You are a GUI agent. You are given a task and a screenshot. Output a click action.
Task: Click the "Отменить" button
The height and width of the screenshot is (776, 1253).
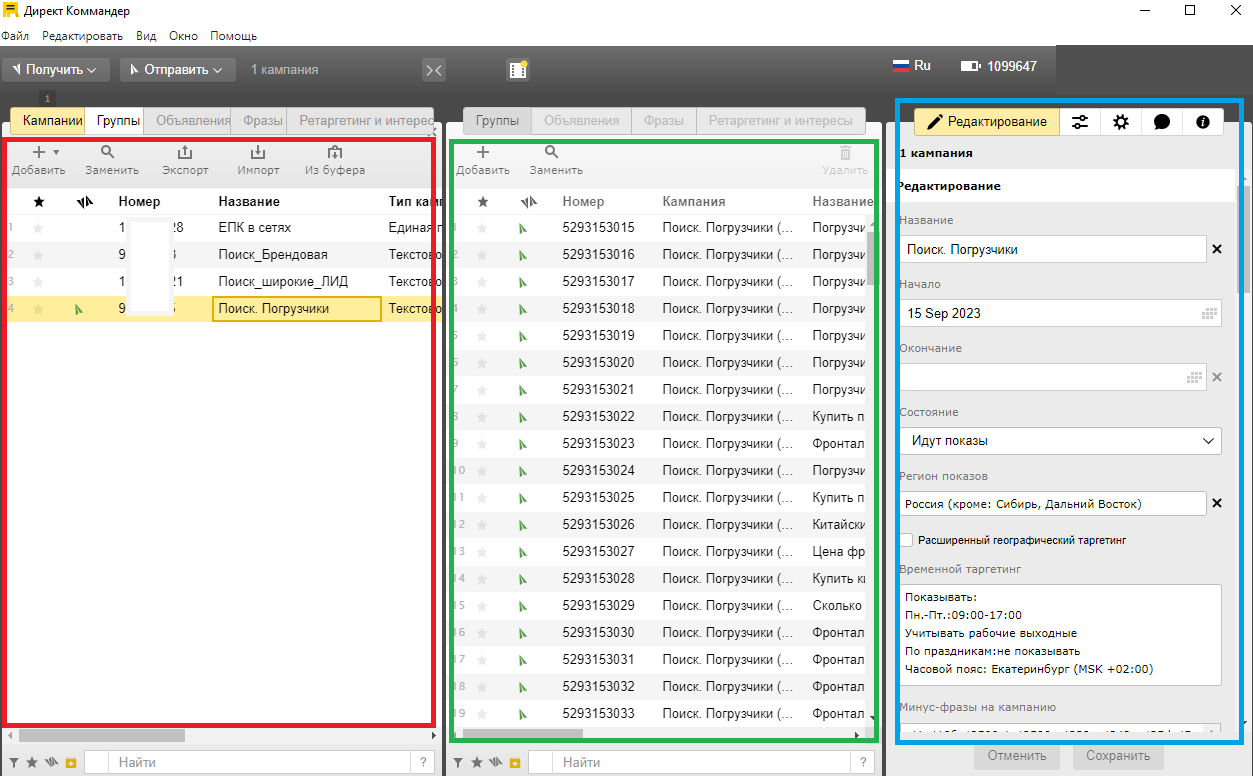(1017, 756)
